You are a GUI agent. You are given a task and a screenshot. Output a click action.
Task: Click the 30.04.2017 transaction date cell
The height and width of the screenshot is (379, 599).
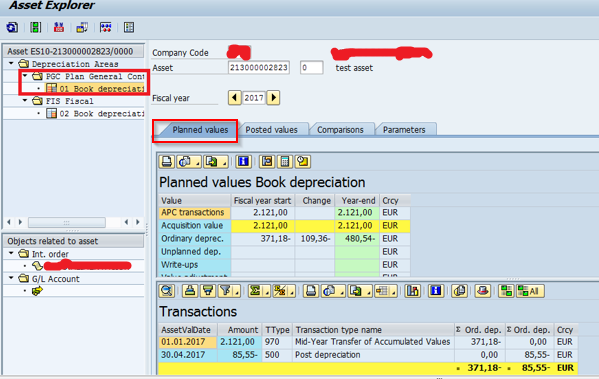pyautogui.click(x=188, y=355)
